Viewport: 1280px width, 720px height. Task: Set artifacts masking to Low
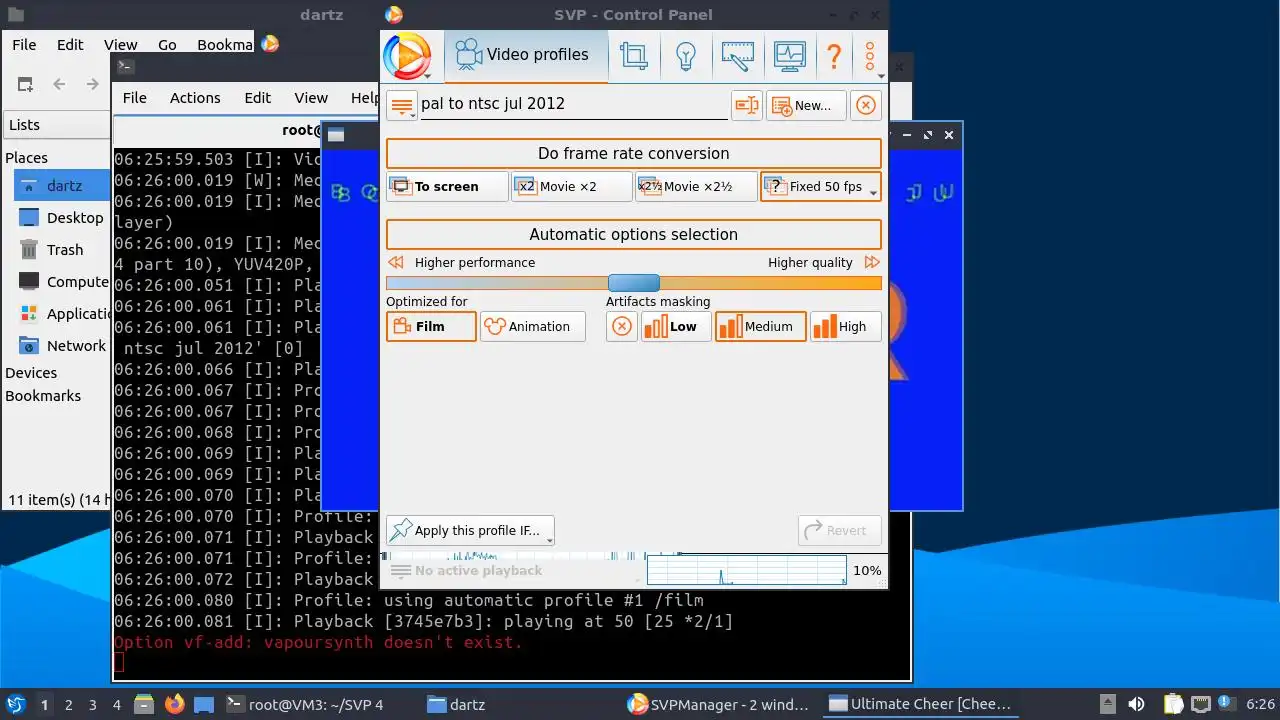[x=676, y=326]
